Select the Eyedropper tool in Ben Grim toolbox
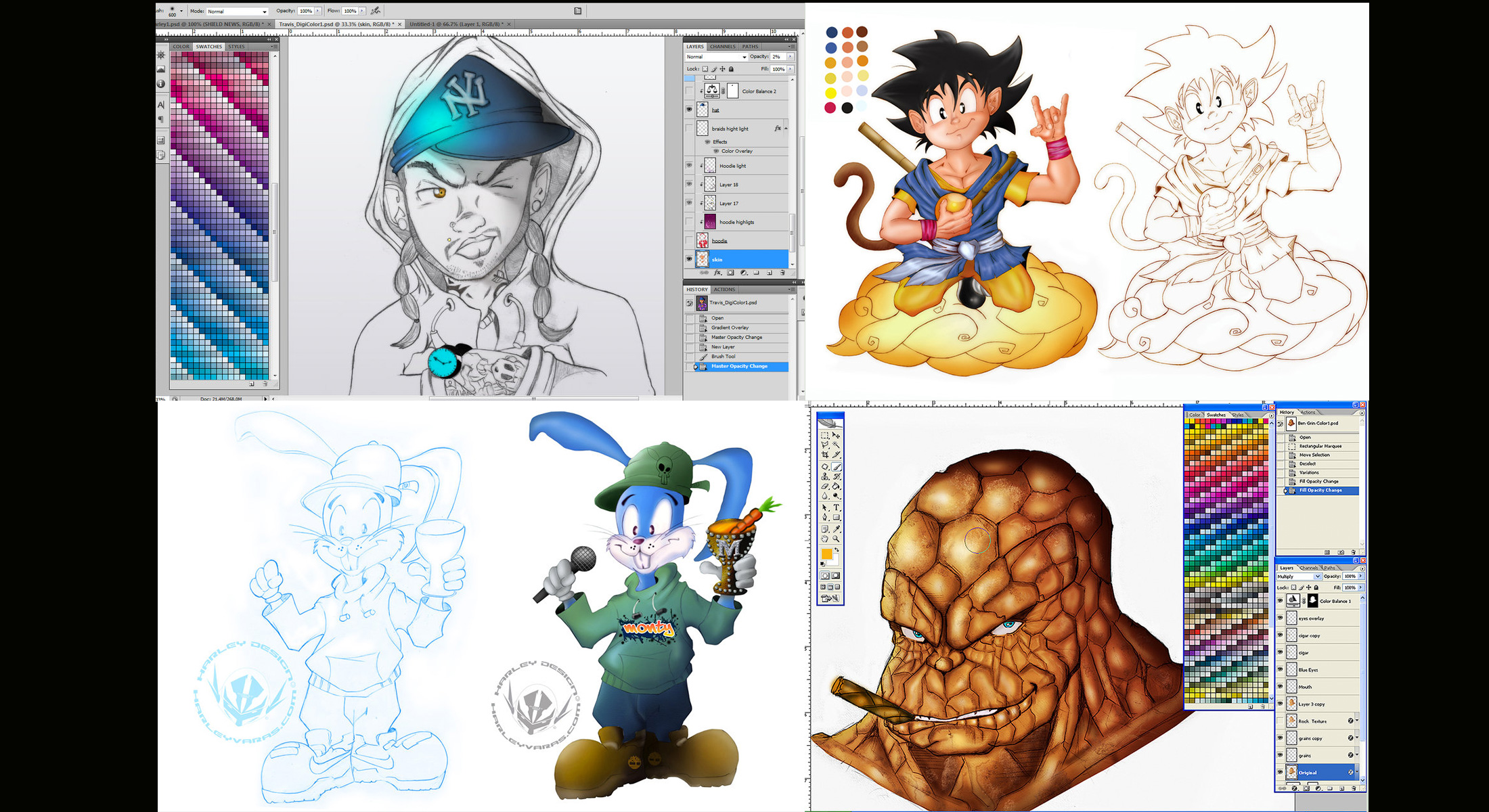1489x812 pixels. [836, 529]
